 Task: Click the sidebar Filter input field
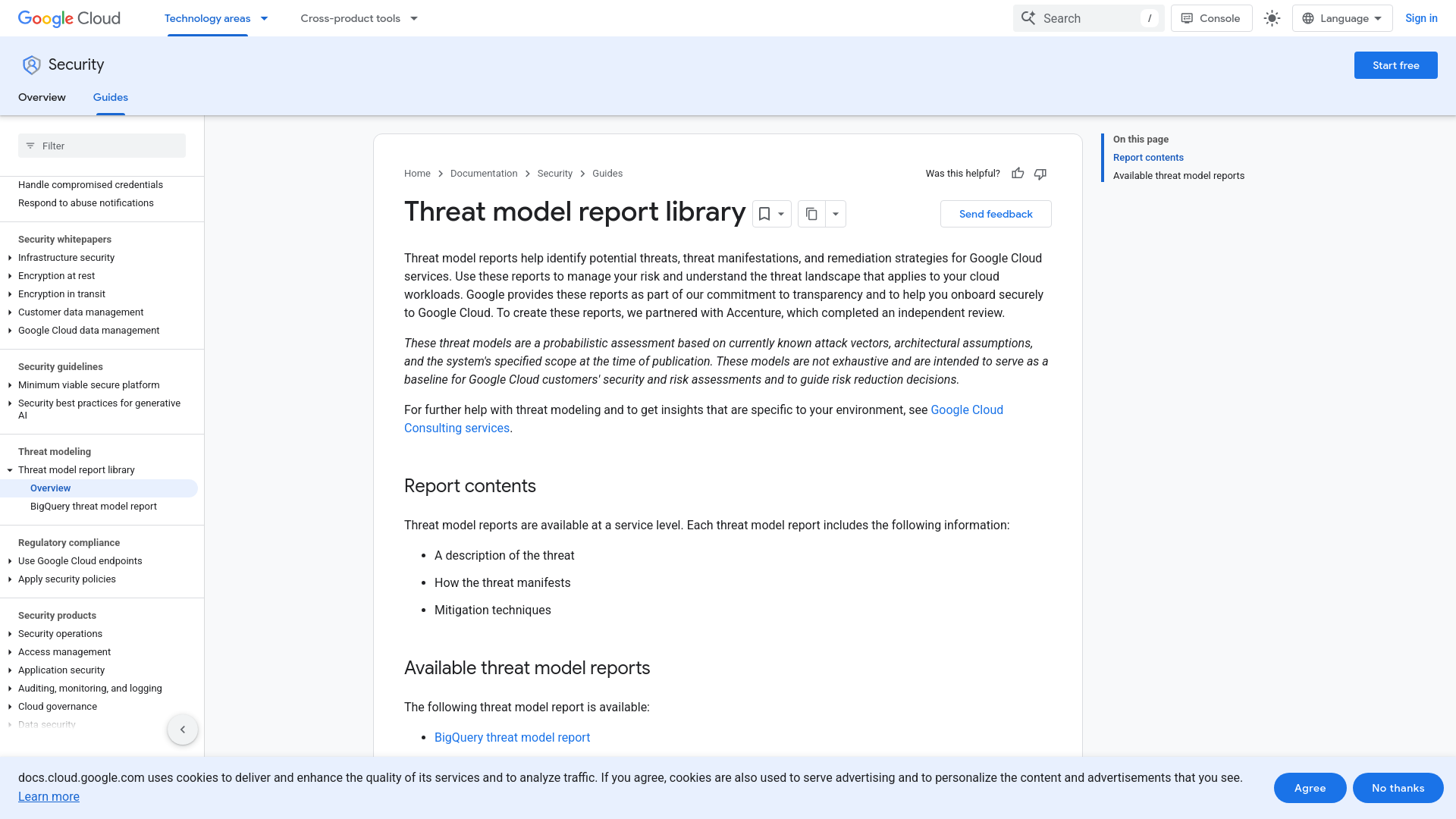pos(102,146)
